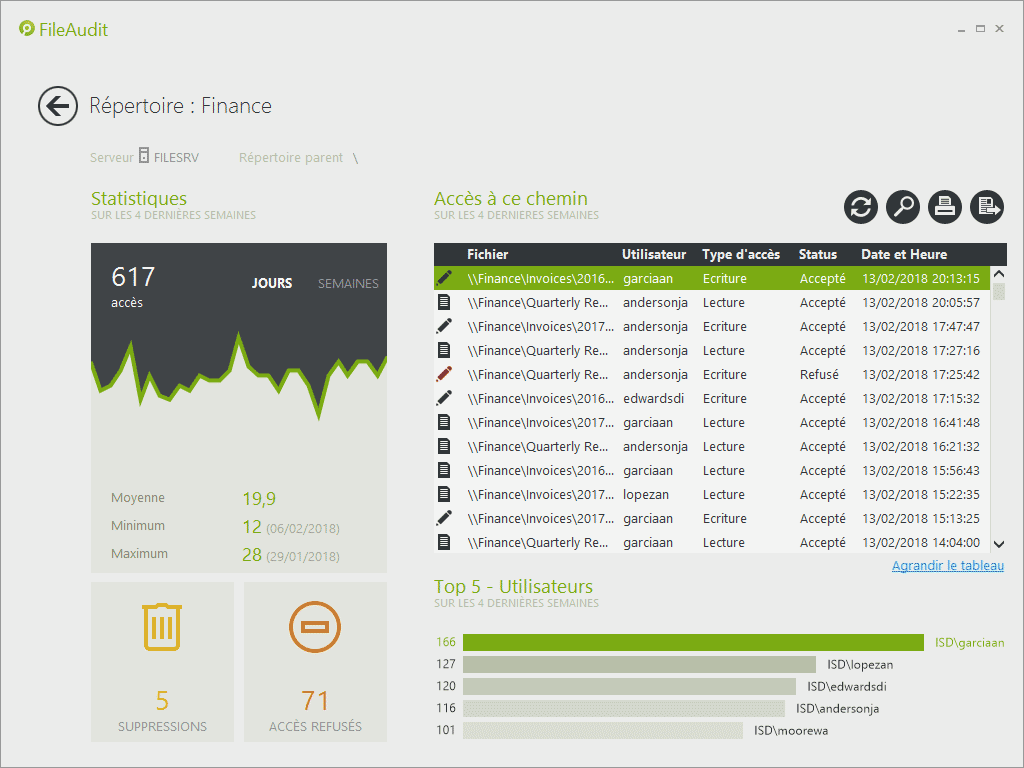Click document icon of 15:56:43 row

click(444, 470)
